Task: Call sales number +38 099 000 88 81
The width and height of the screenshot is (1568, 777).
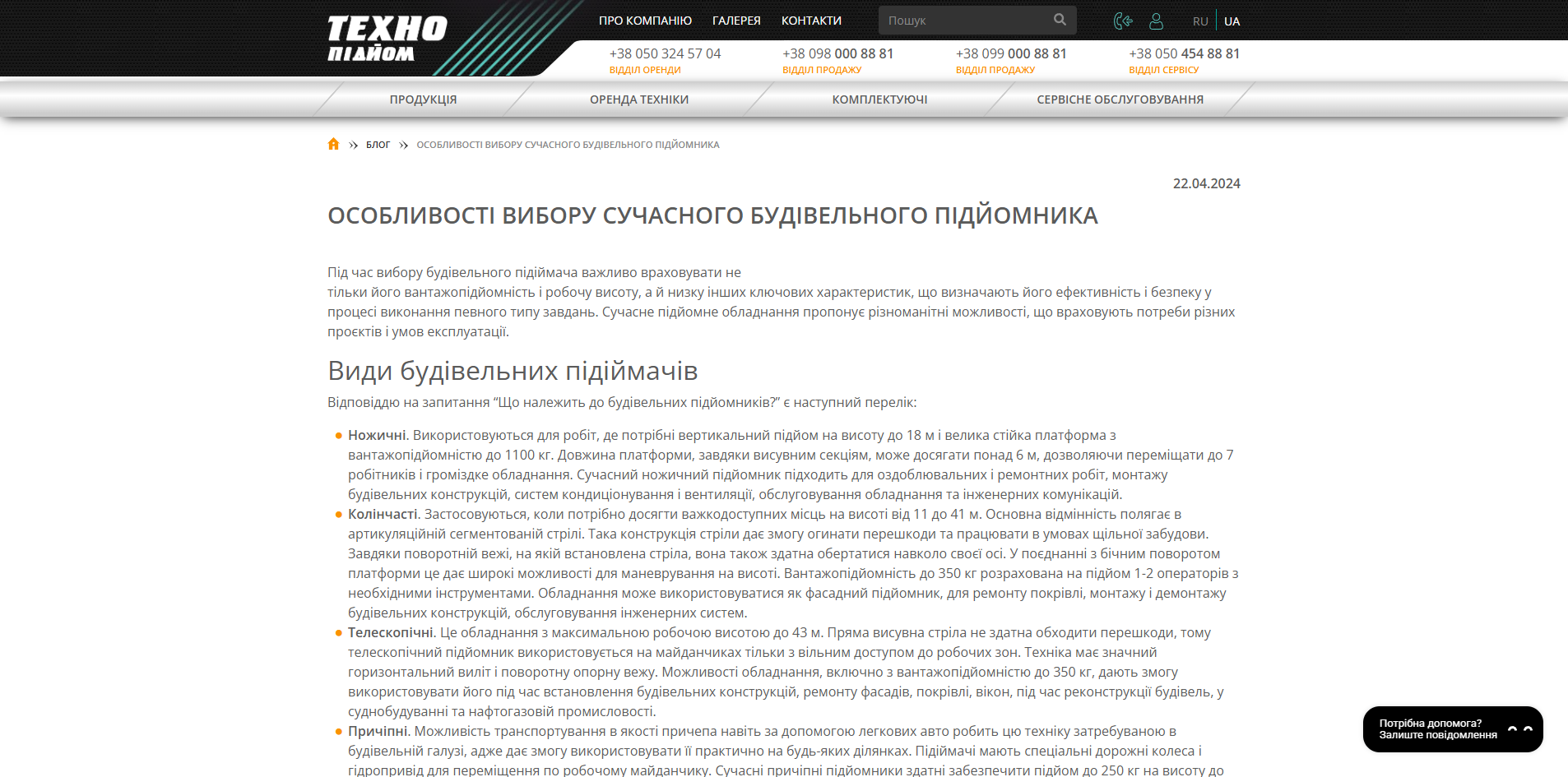Action: 1011,53
